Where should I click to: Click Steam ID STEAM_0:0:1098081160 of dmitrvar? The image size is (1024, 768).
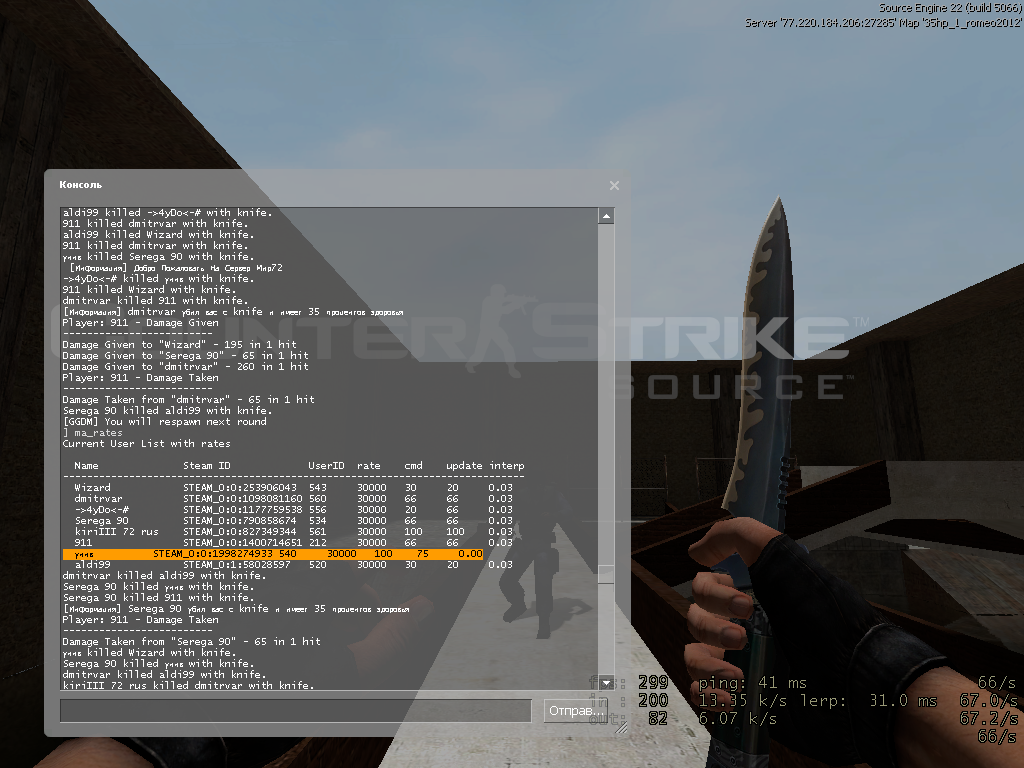[243, 498]
